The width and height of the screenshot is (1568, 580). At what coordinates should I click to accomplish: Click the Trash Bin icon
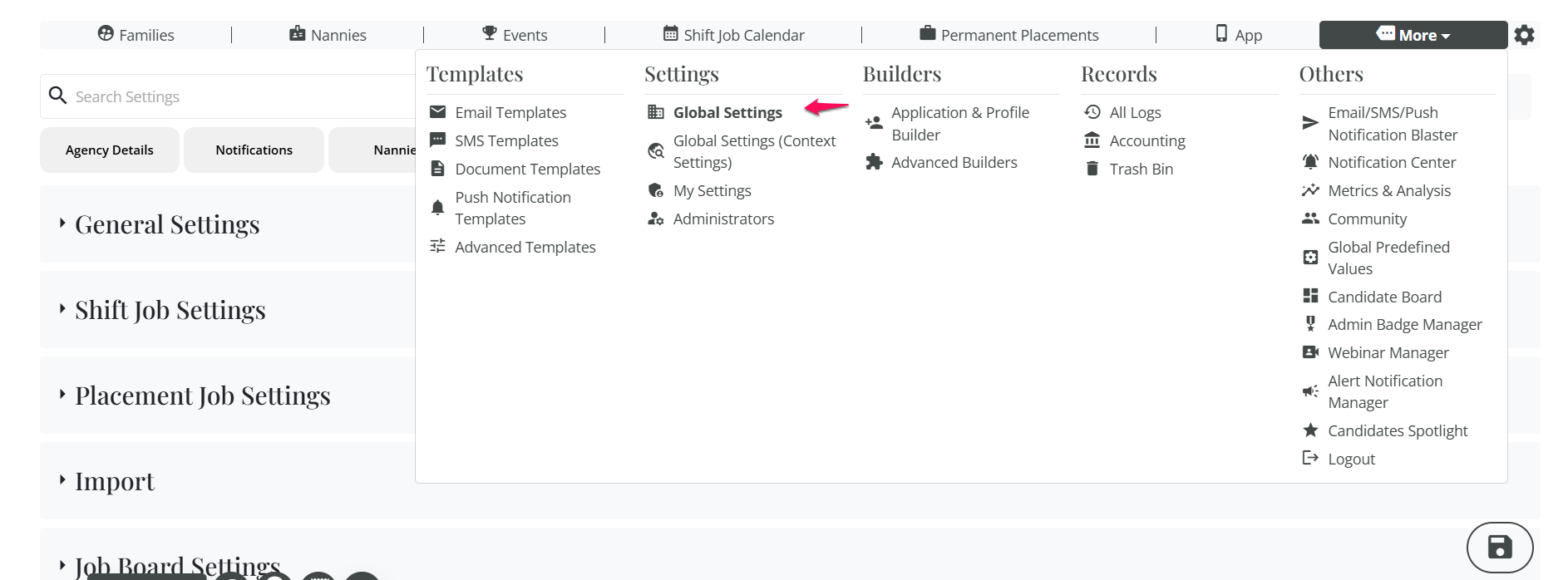pos(1092,169)
